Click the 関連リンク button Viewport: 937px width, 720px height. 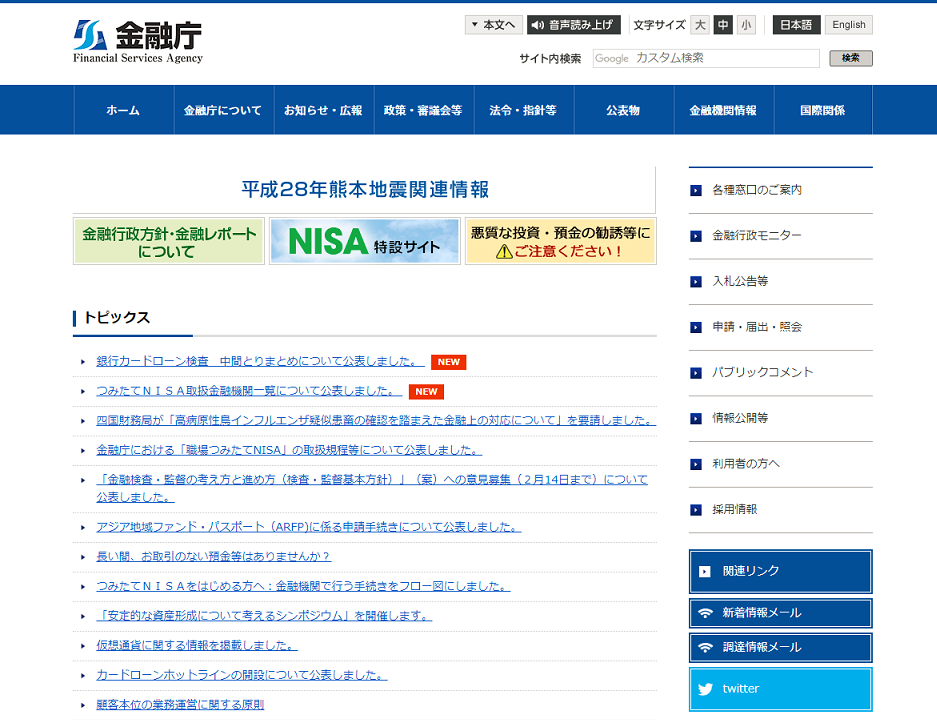click(780, 571)
